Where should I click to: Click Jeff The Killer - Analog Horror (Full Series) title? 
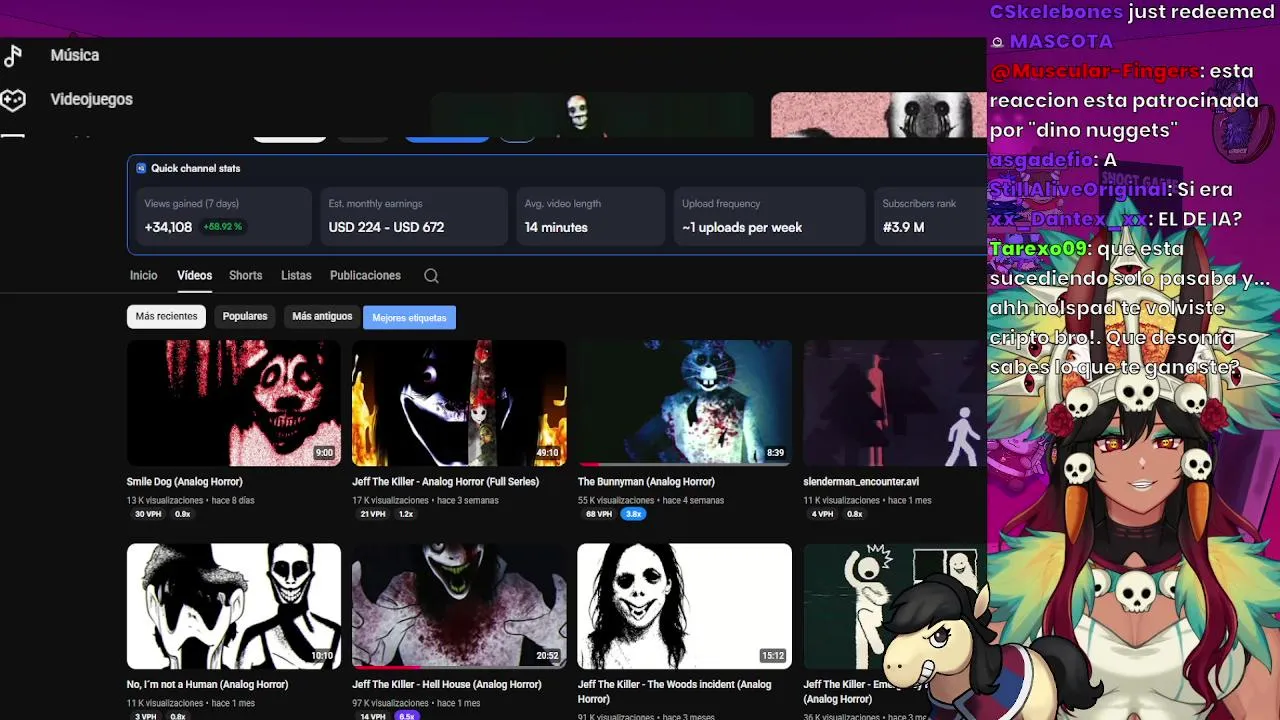[445, 482]
